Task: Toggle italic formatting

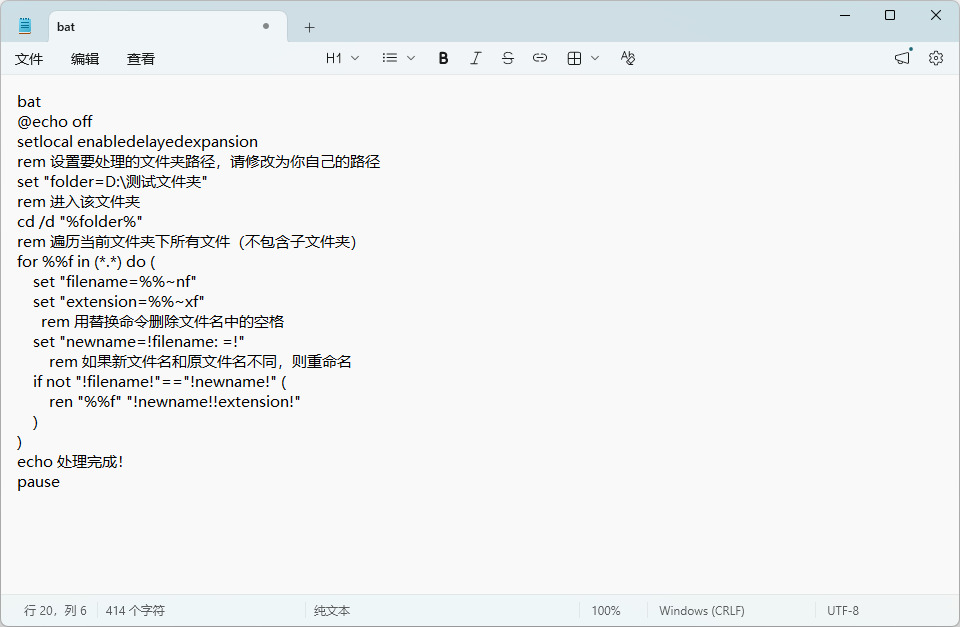Action: pos(476,58)
